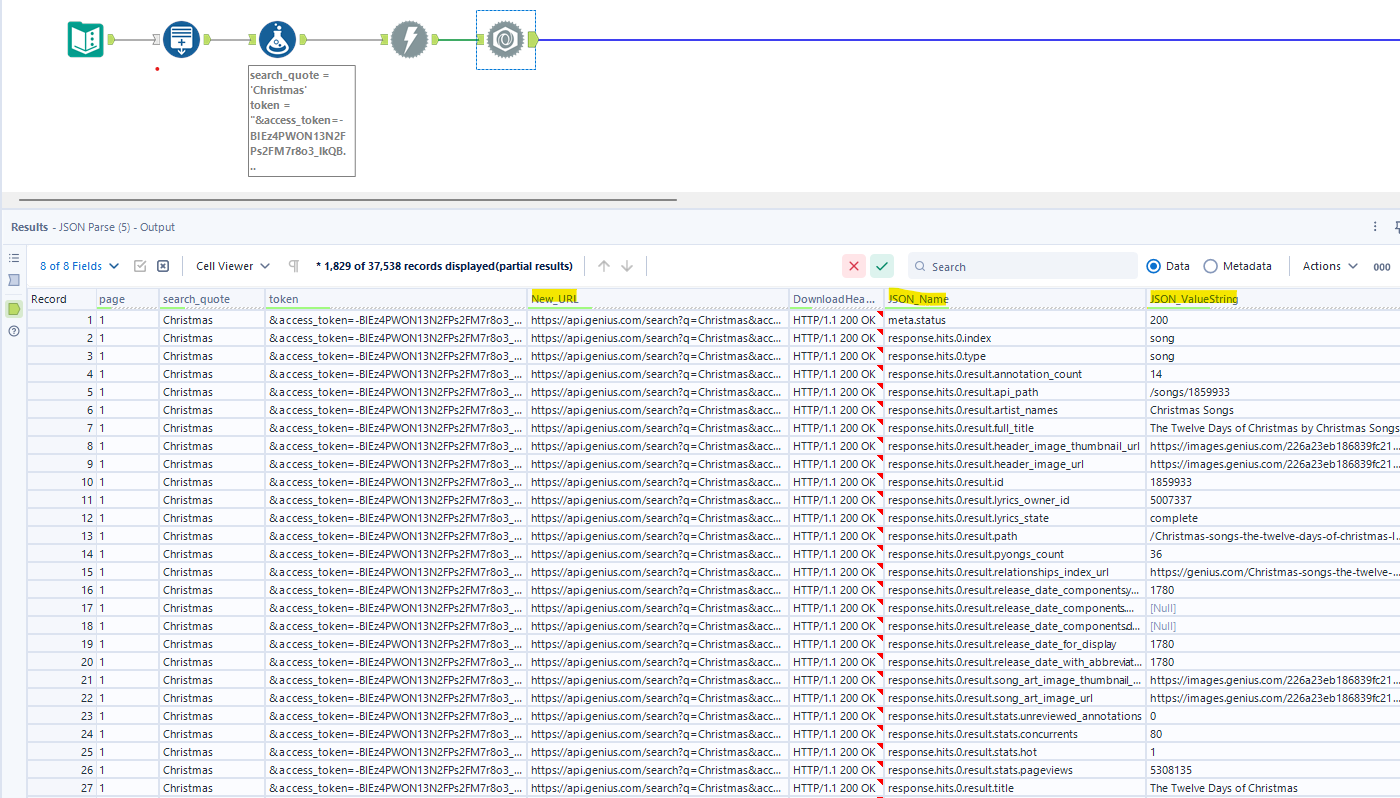Viewport: 1400px width, 798px height.
Task: Select the 5308135 pageviews value
Action: (1274, 770)
